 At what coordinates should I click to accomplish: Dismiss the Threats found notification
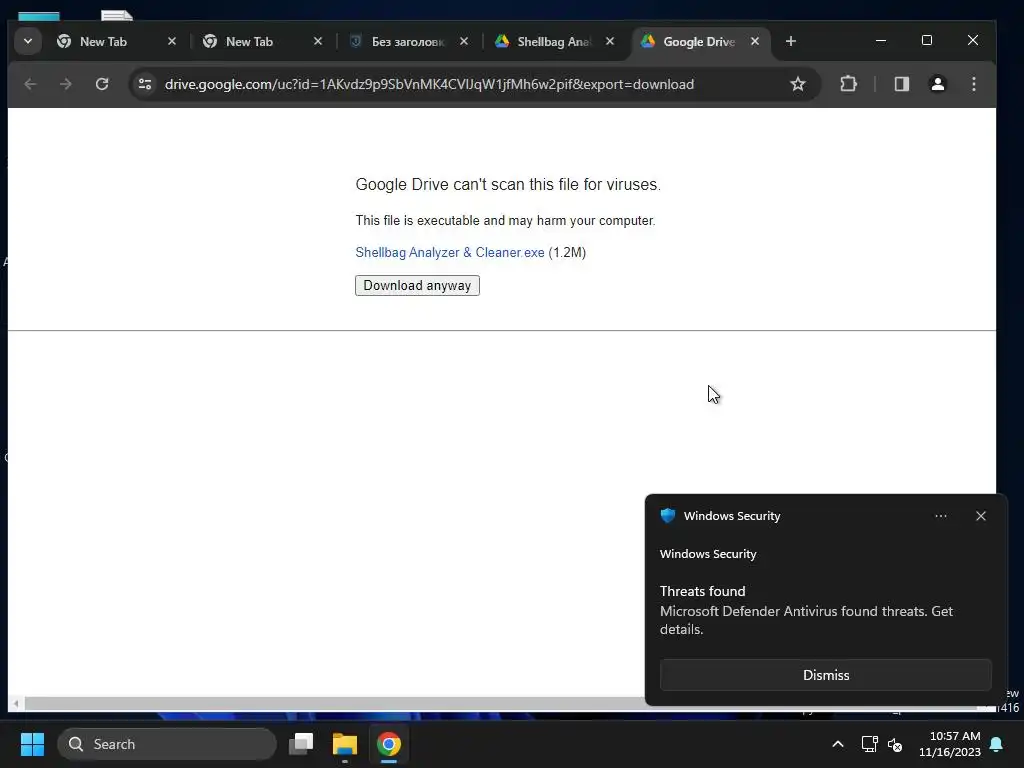click(x=825, y=675)
